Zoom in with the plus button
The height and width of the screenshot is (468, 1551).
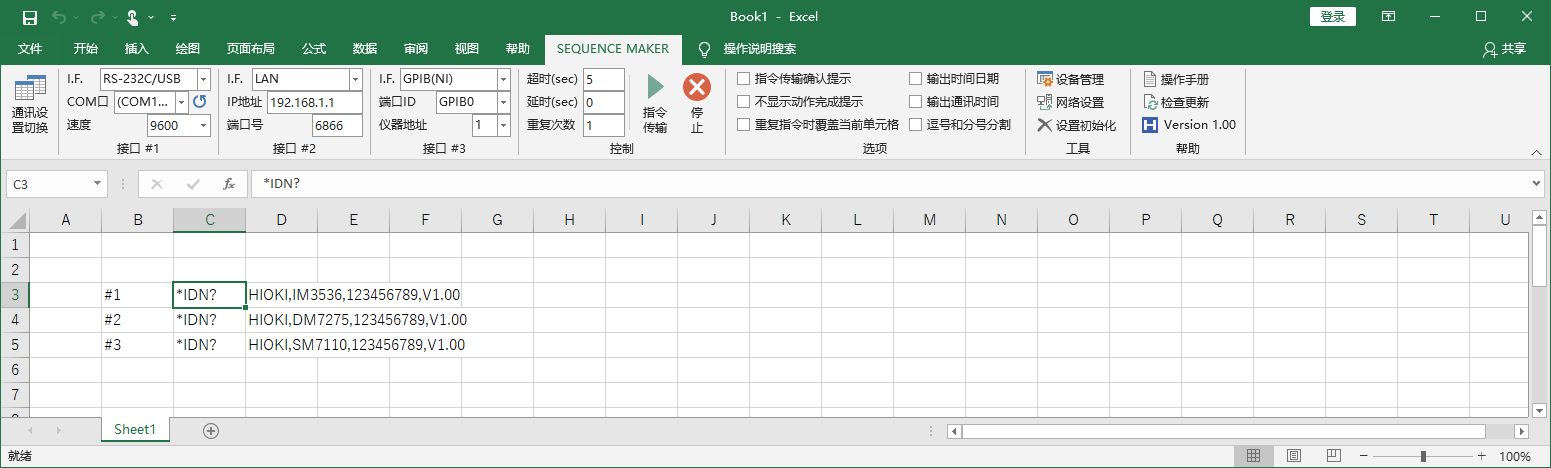pyautogui.click(x=1484, y=456)
